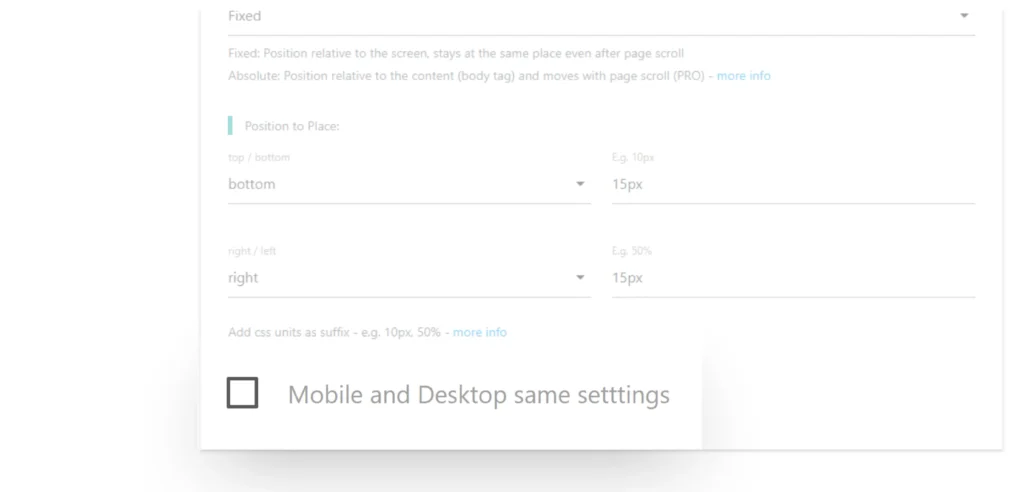This screenshot has width=1024, height=492.
Task: Enable the Mobile and Desktop same settings checkbox
Action: coord(243,393)
